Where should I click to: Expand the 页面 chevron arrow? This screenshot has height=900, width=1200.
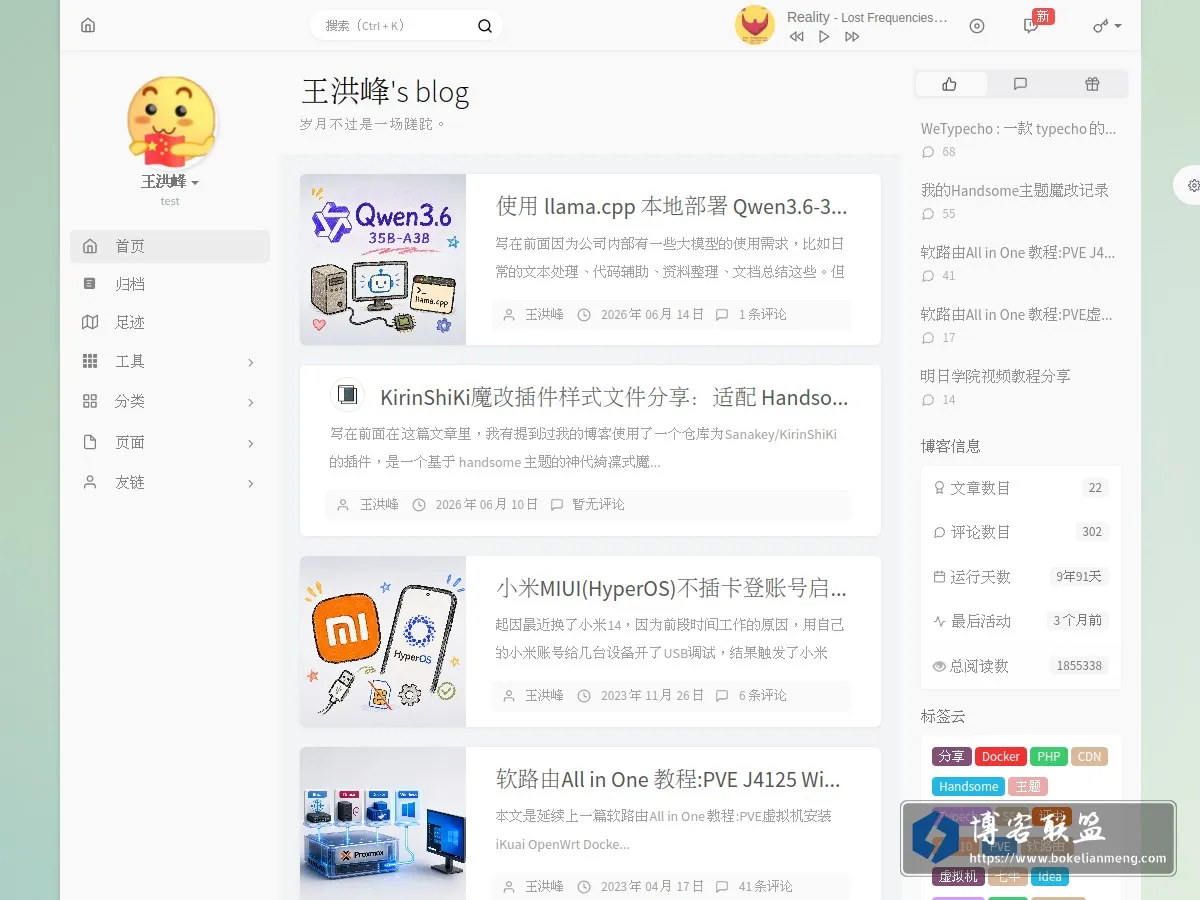coord(250,443)
